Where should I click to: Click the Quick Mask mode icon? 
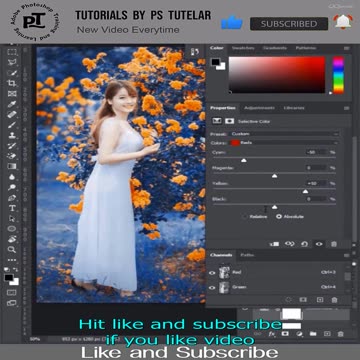(12, 292)
